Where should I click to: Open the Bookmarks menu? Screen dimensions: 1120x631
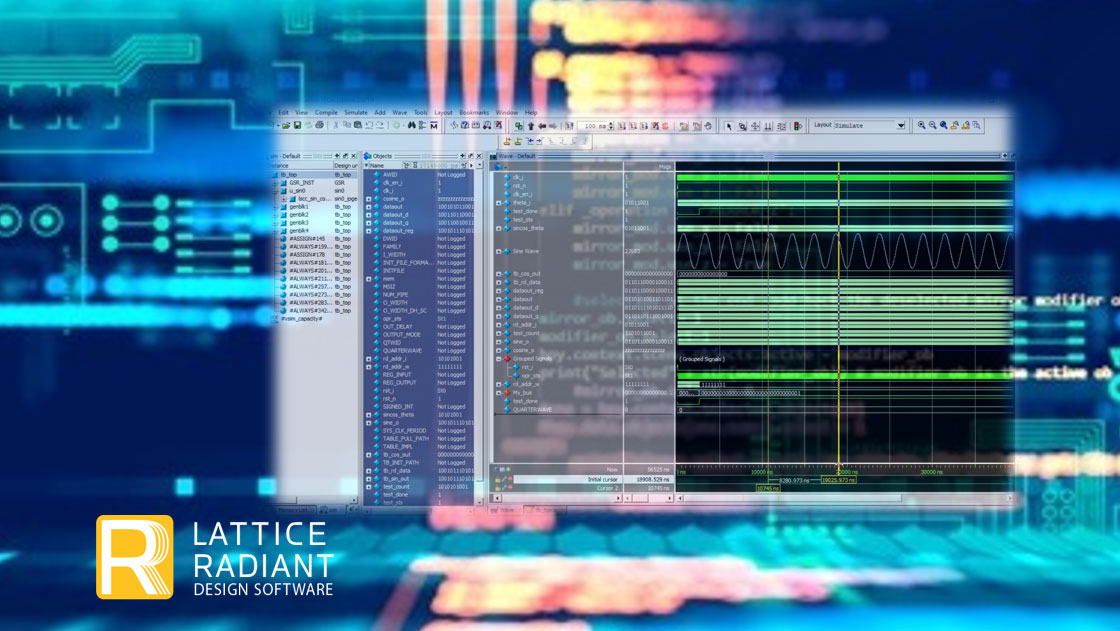coord(474,113)
